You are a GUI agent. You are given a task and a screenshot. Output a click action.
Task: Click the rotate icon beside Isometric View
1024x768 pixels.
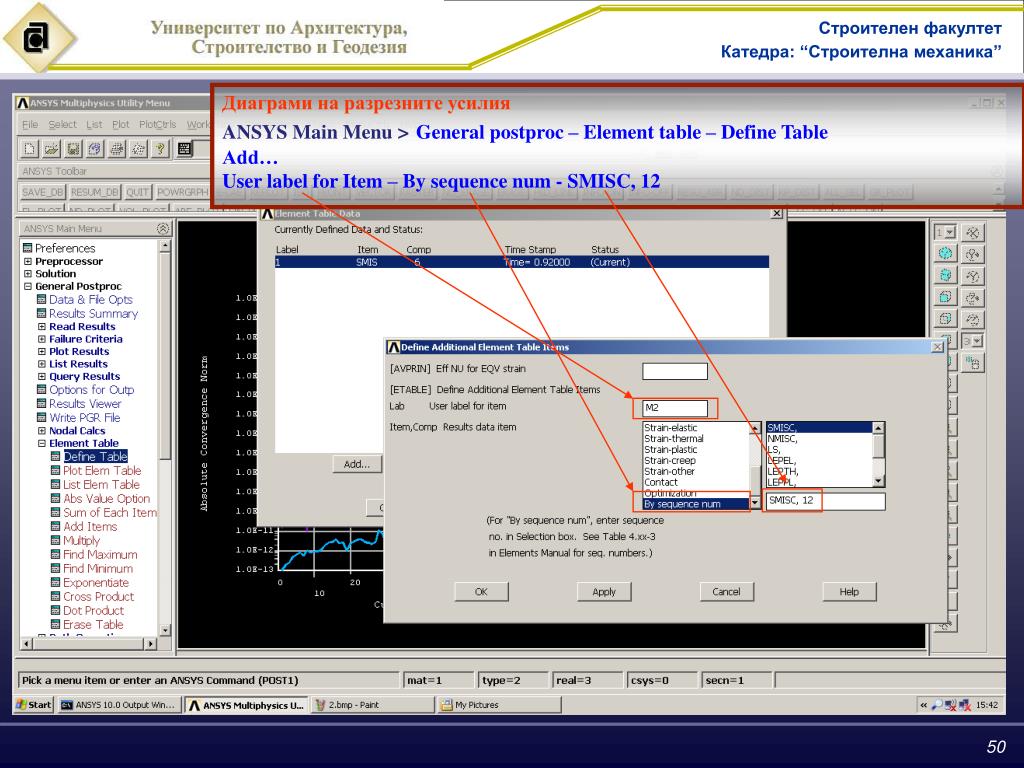click(x=972, y=253)
